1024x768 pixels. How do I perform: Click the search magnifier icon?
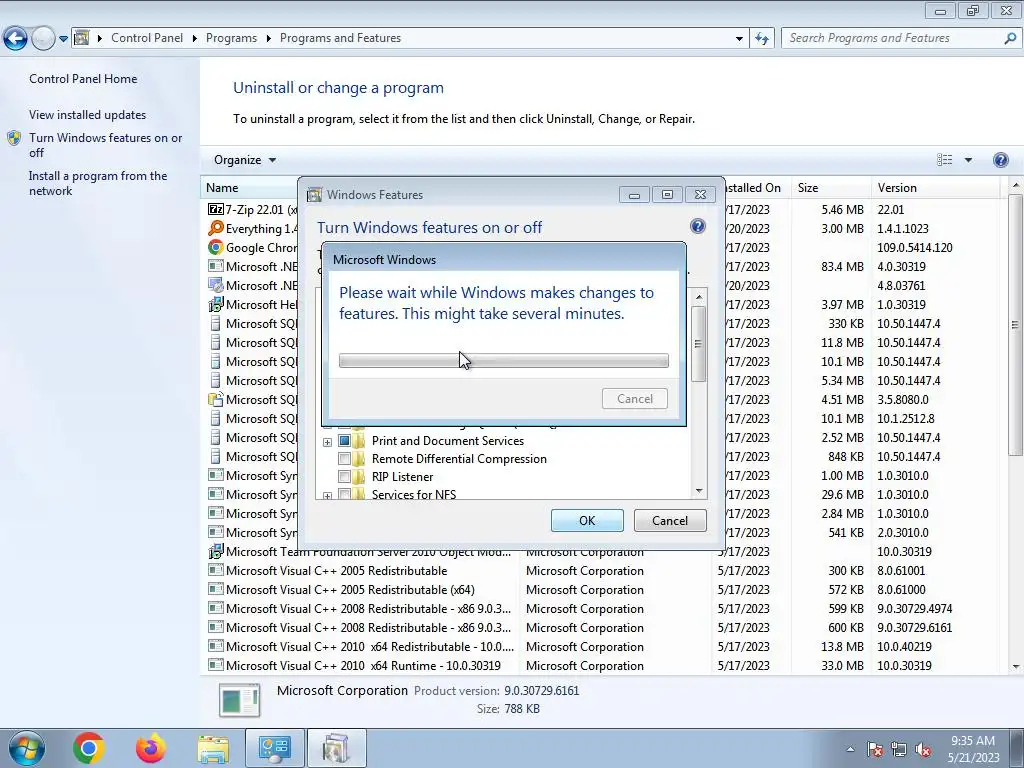(1010, 38)
